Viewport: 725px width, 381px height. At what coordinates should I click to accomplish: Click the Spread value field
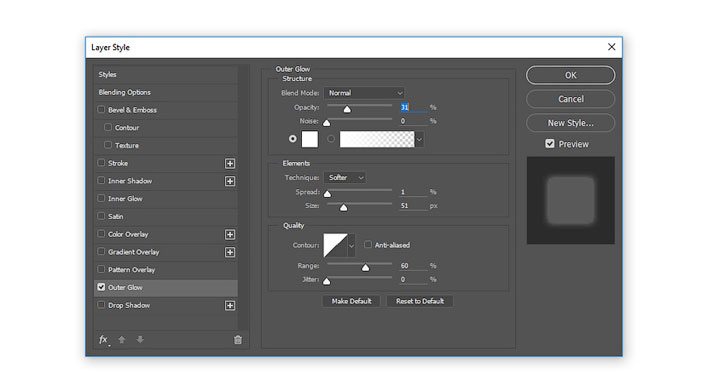[x=413, y=192]
